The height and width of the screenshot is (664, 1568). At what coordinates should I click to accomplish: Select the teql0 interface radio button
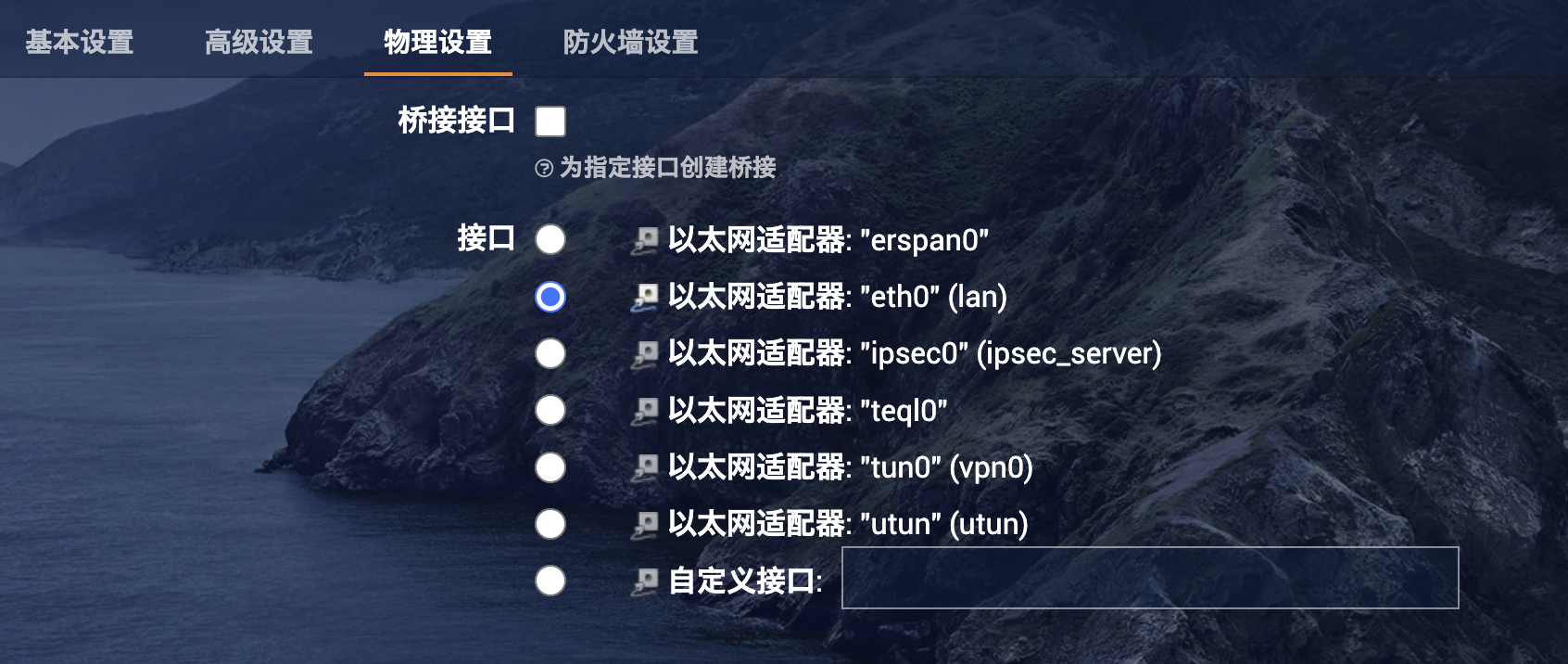[550, 410]
